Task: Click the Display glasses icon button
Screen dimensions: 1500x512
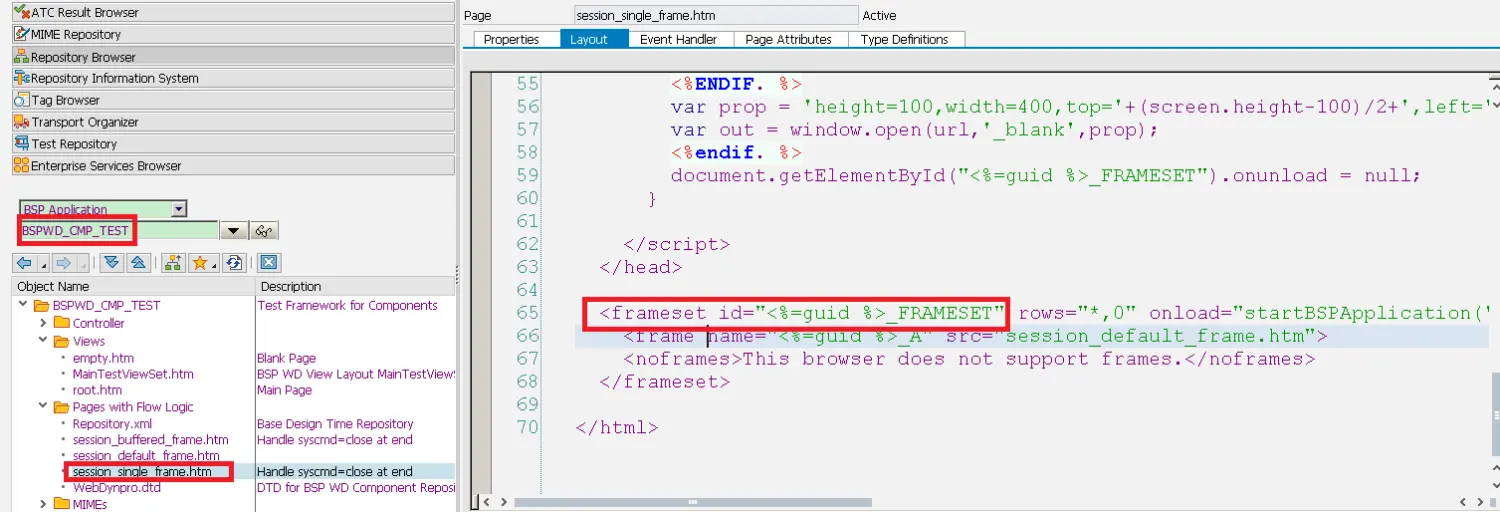Action: [264, 231]
